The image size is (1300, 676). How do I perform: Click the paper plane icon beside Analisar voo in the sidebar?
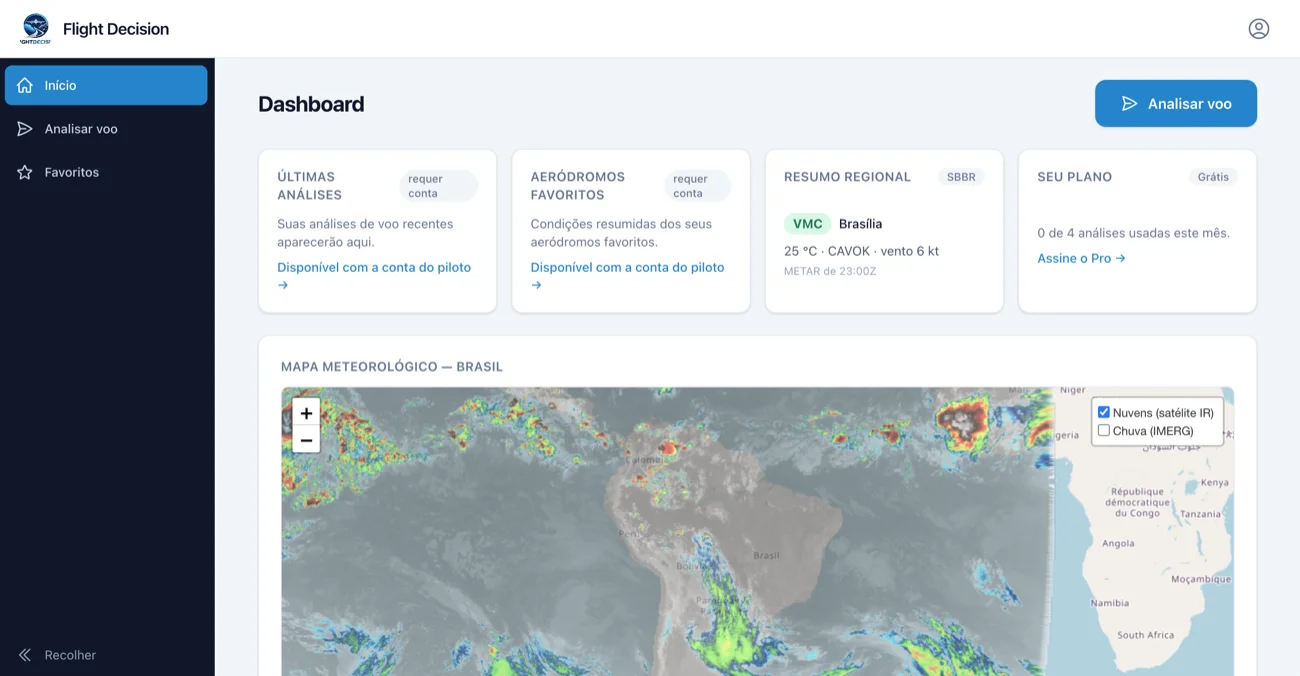pyautogui.click(x=25, y=129)
